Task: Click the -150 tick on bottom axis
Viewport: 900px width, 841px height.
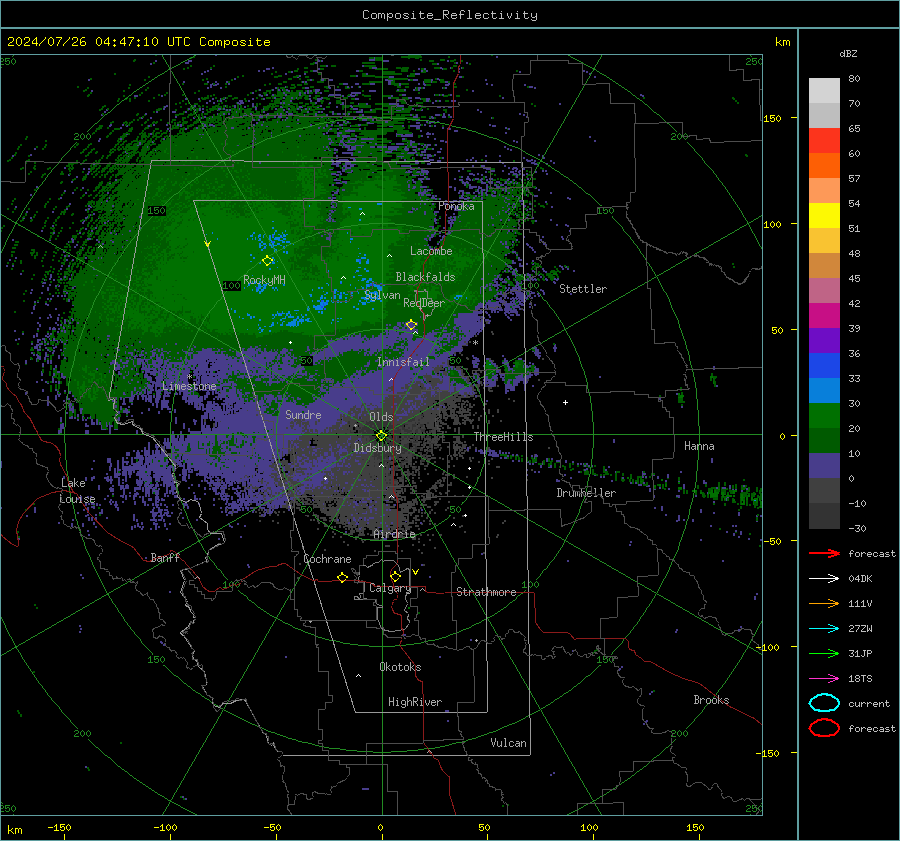Action: pyautogui.click(x=59, y=827)
